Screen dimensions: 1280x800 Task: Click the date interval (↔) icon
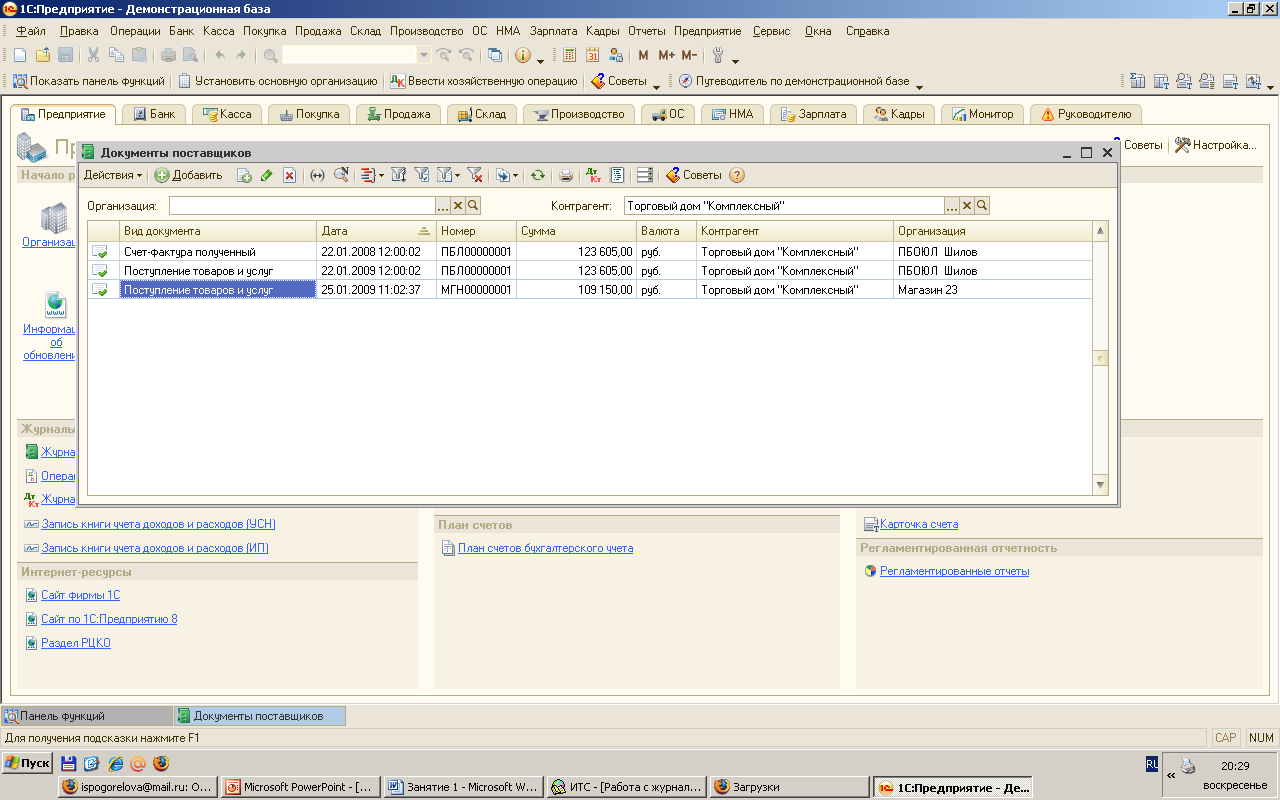pyautogui.click(x=317, y=175)
